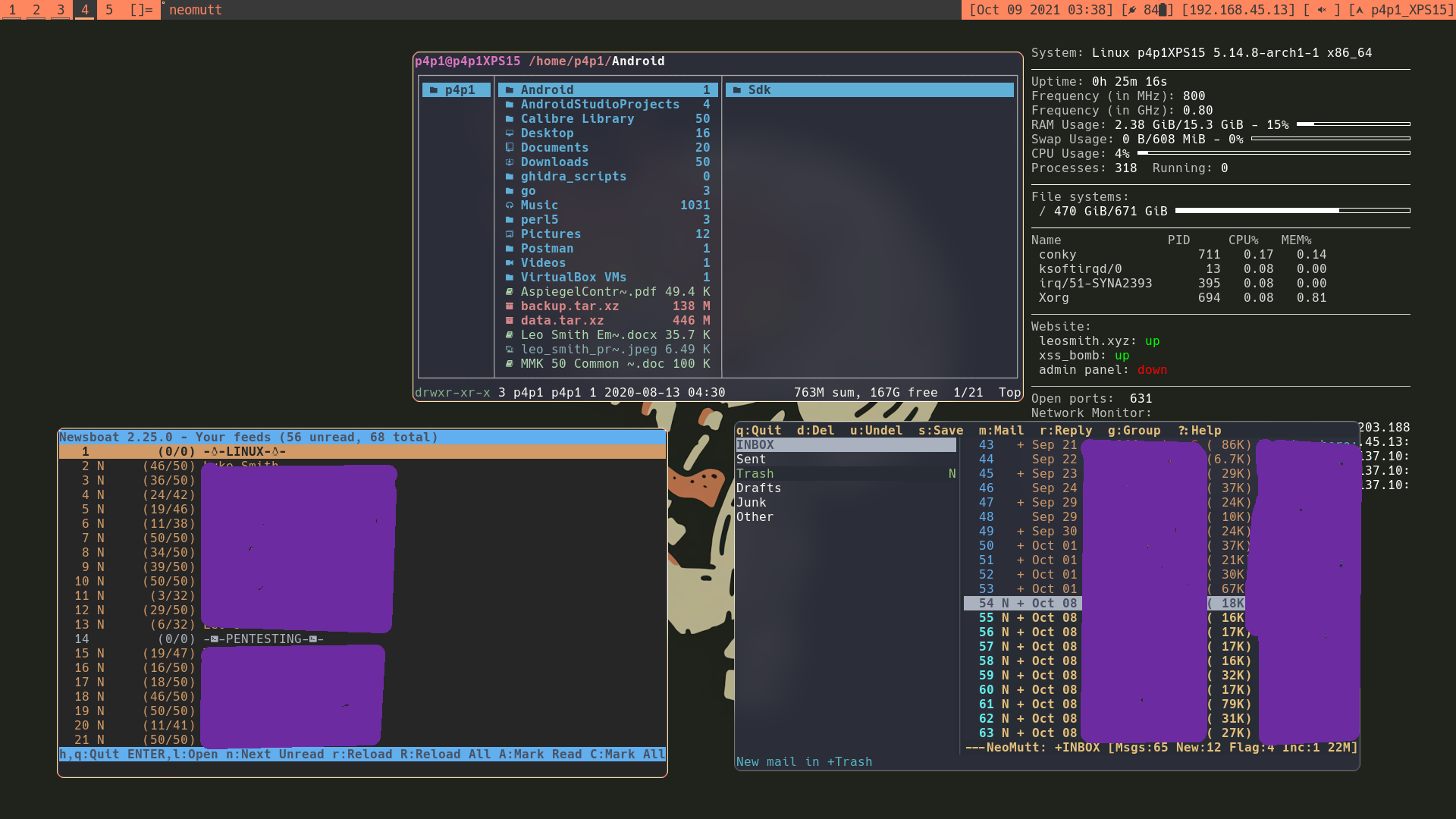The height and width of the screenshot is (819, 1456).
Task: Click the Downloads folder download icon
Action: (510, 162)
